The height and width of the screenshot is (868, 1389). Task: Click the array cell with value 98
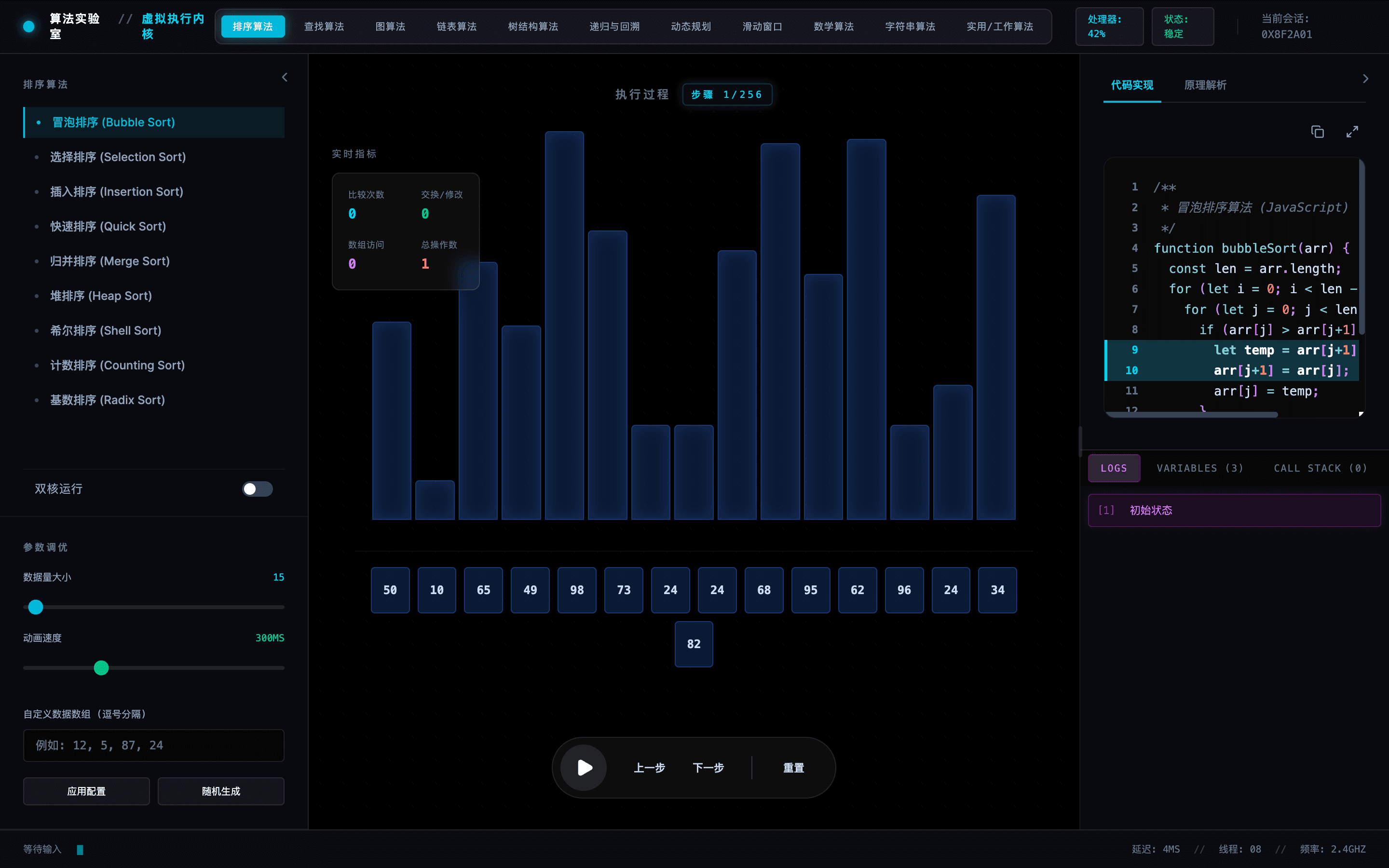[577, 590]
